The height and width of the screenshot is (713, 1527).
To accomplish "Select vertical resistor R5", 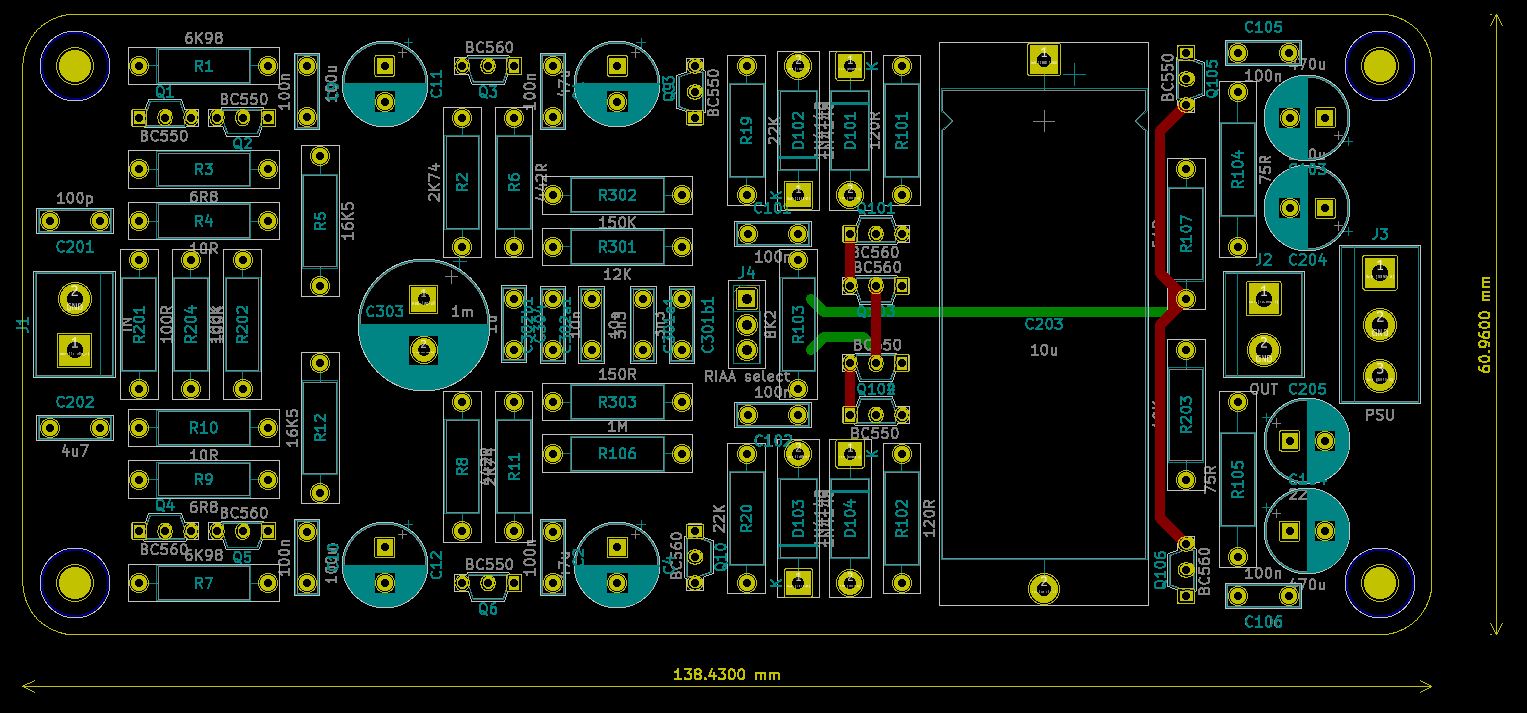I will pos(320,221).
